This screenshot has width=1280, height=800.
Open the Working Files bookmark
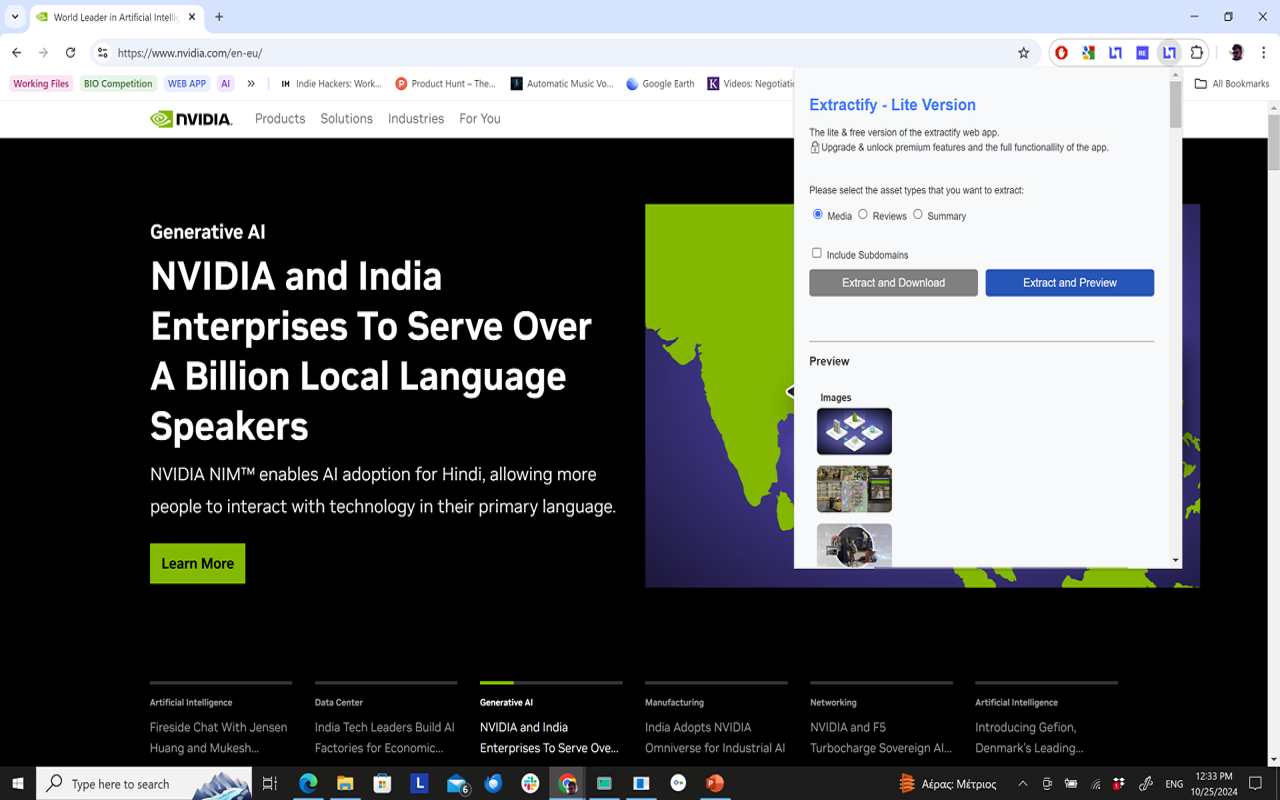[x=41, y=84]
